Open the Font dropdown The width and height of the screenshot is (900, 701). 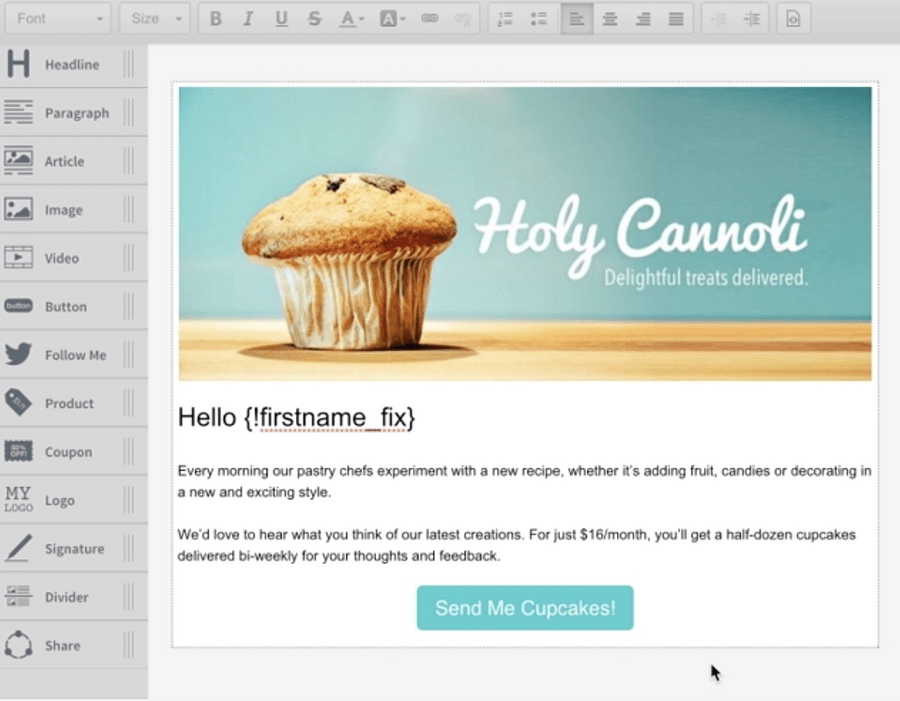56,18
